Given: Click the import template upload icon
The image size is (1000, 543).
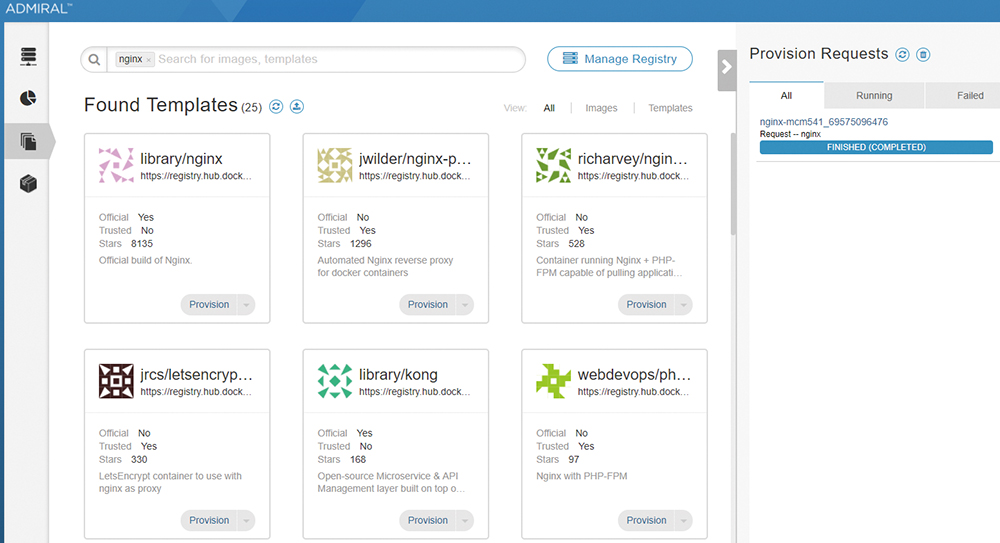Looking at the screenshot, I should coord(297,107).
